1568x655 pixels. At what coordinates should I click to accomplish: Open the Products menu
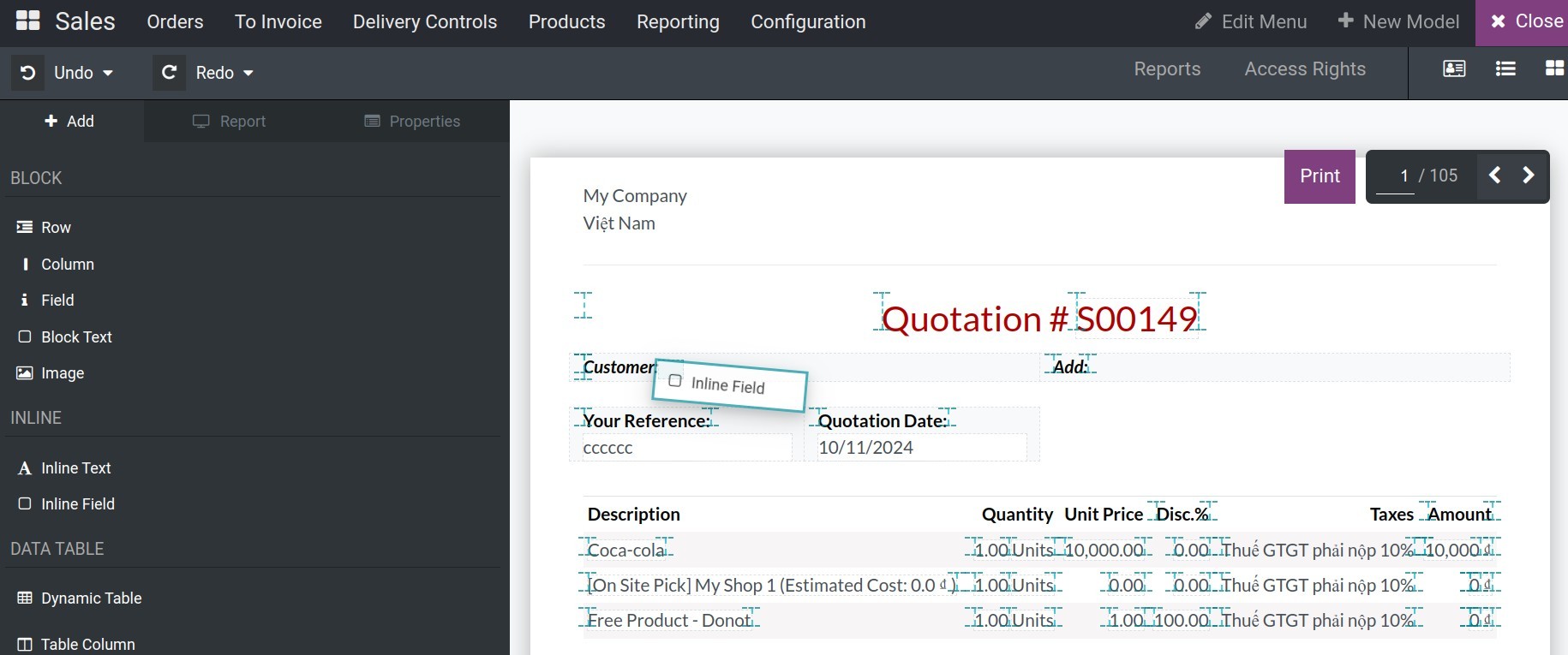point(567,22)
